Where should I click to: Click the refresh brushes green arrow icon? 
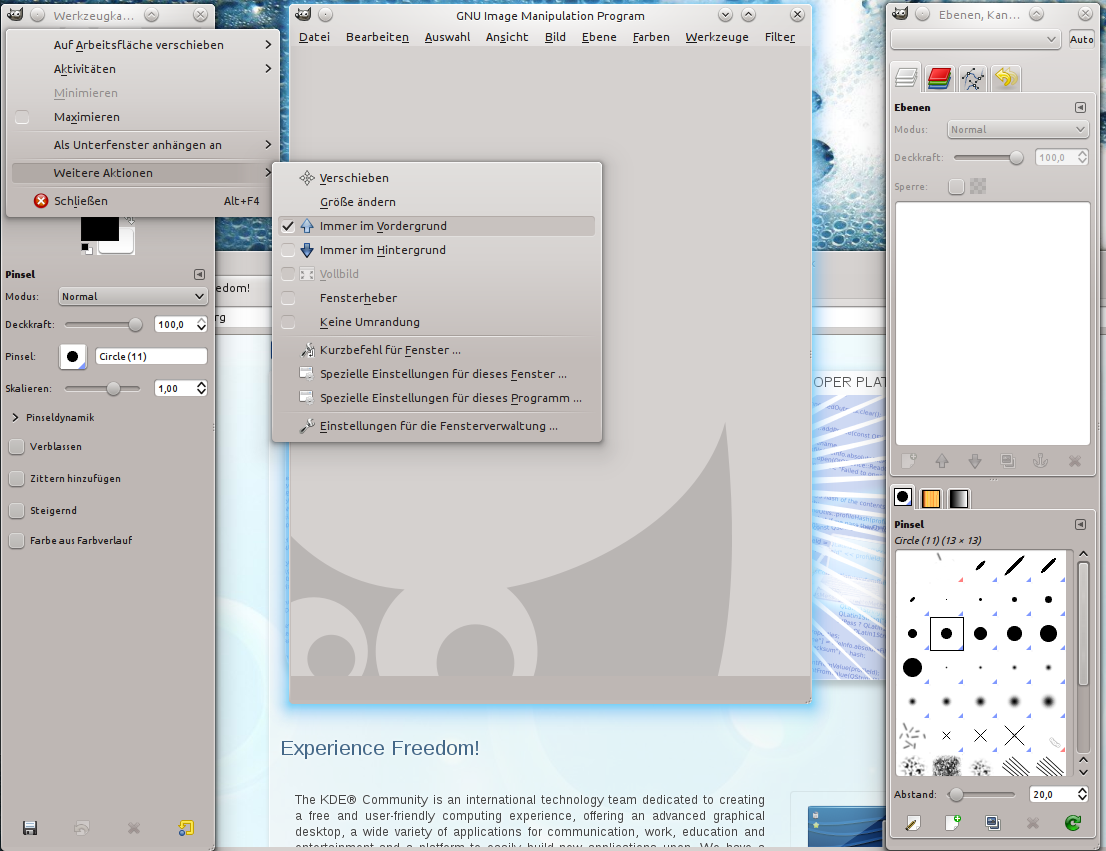(1073, 823)
